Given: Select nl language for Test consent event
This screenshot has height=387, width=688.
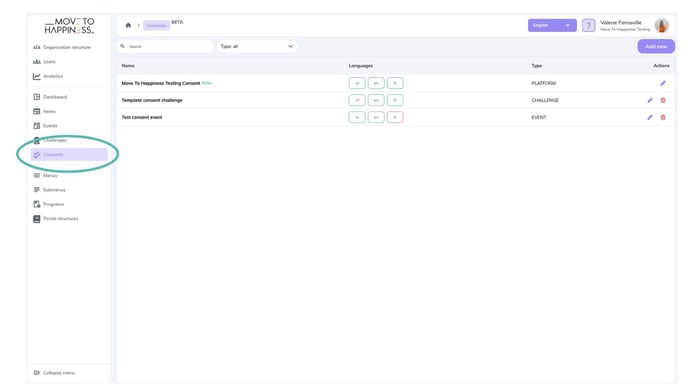Looking at the screenshot, I should pos(357,117).
